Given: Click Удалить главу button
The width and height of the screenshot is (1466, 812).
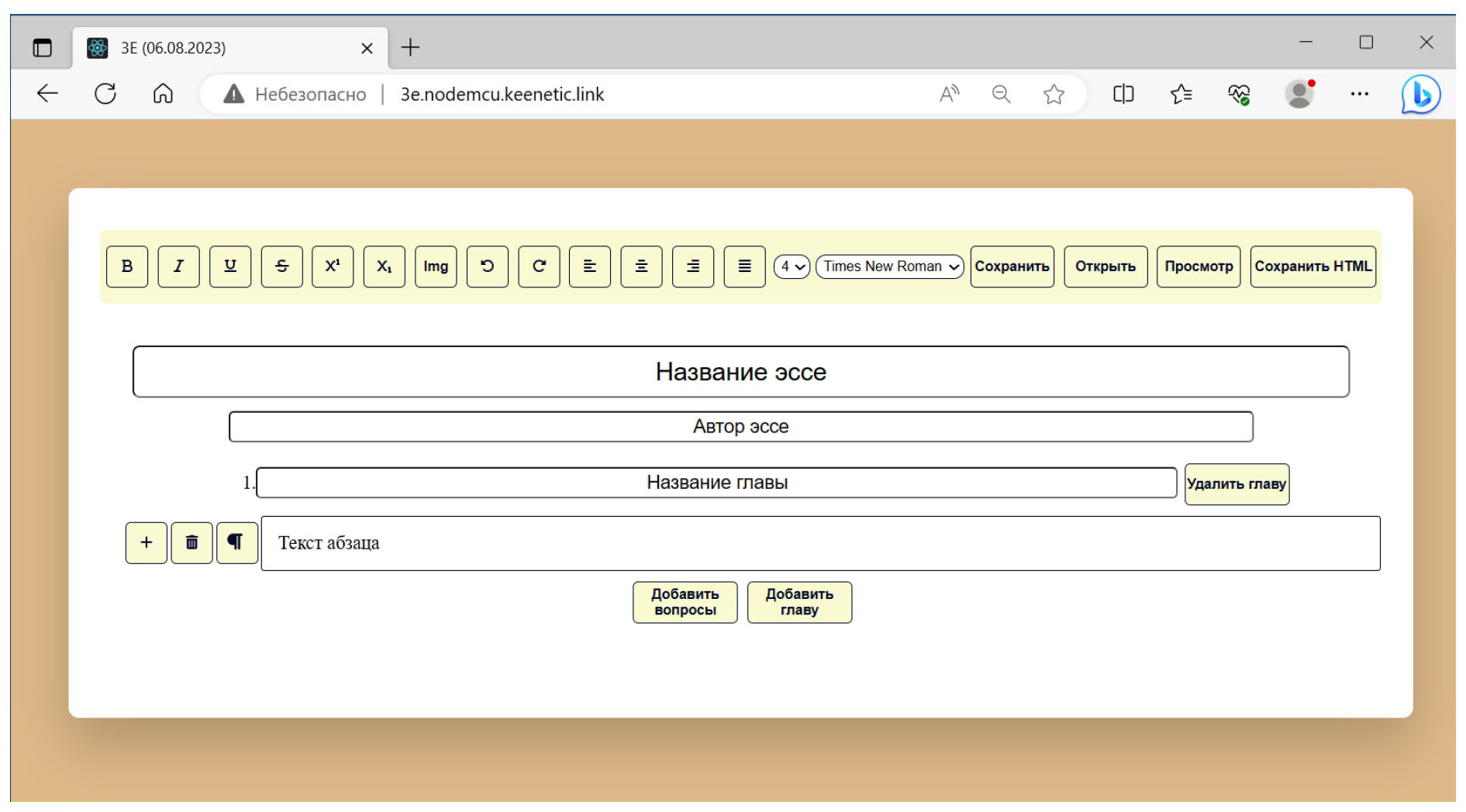Looking at the screenshot, I should pyautogui.click(x=1237, y=484).
